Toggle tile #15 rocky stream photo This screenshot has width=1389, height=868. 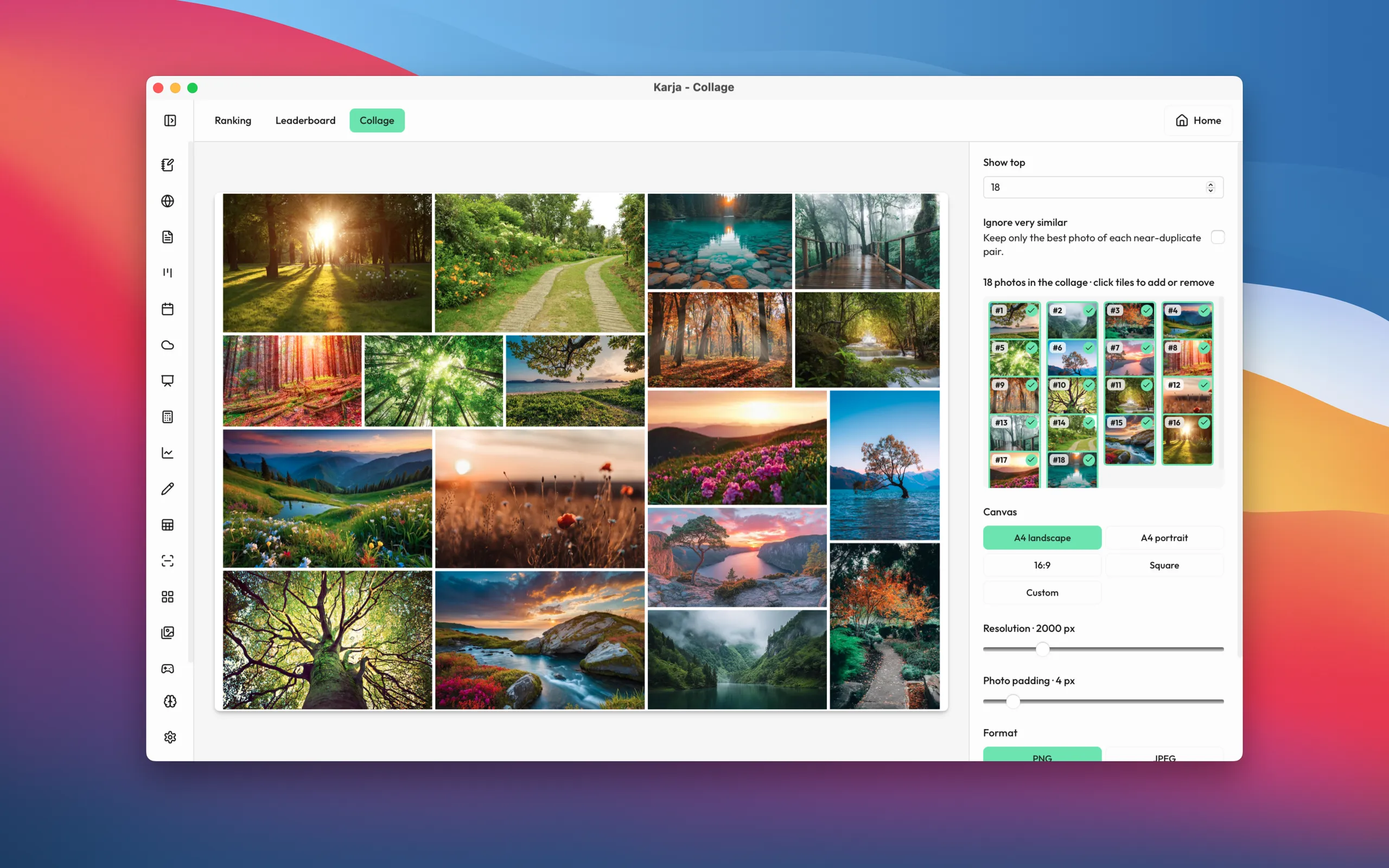click(x=1130, y=439)
